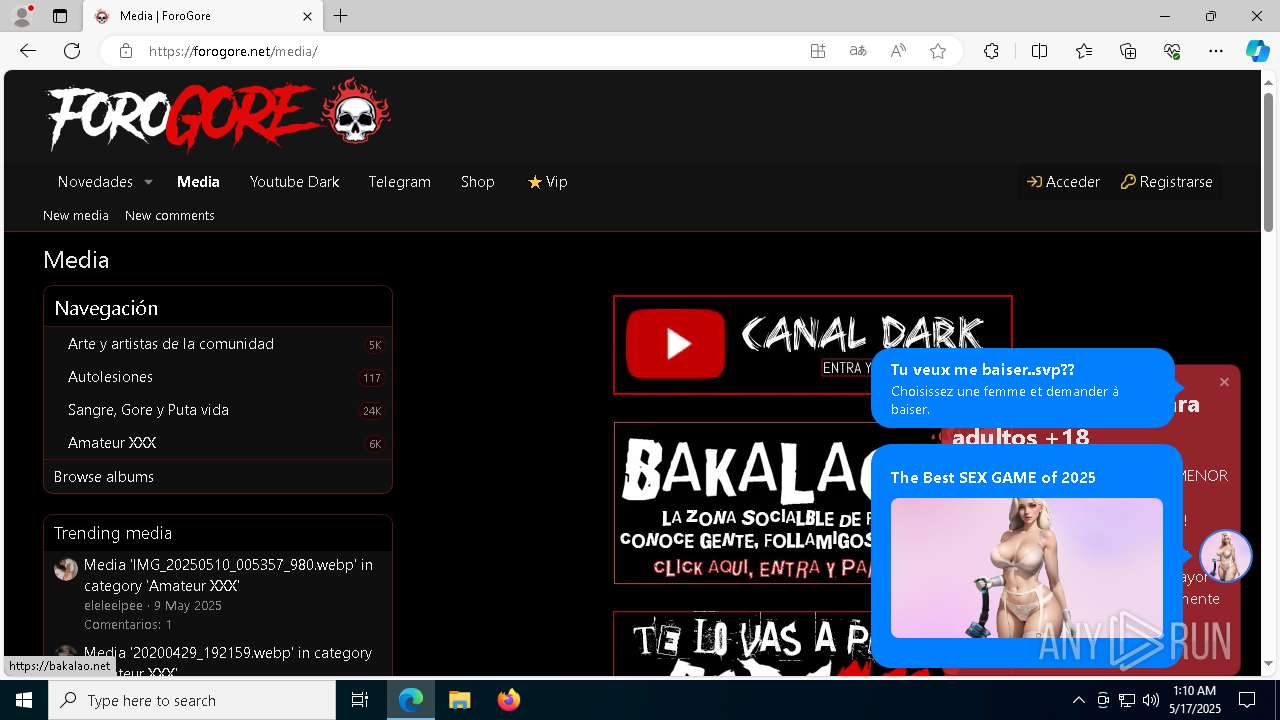Open Windows Start menu
This screenshot has height=720, width=1280.
click(x=24, y=700)
